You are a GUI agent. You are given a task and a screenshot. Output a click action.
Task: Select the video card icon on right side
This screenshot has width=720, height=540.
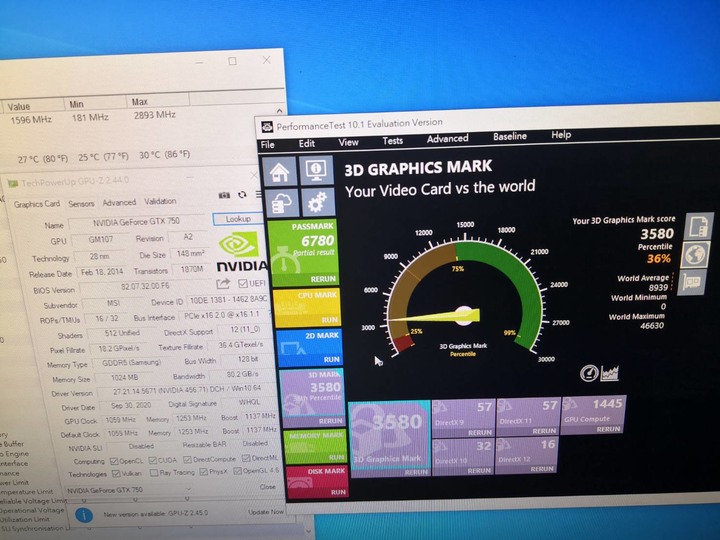coord(692,282)
